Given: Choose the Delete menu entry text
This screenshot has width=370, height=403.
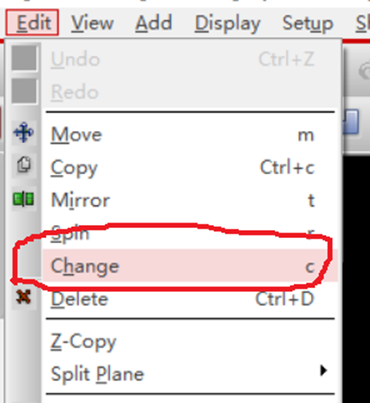Looking at the screenshot, I should pyautogui.click(x=79, y=299).
